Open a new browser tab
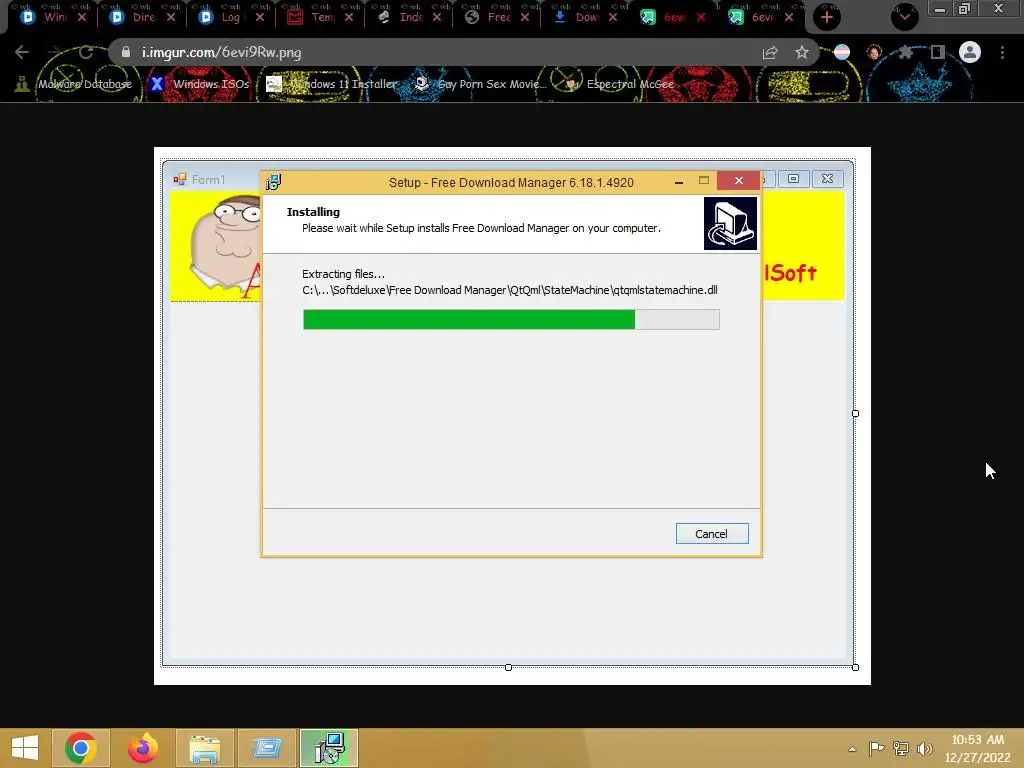Screen dimensions: 1024x768 [x=827, y=17]
